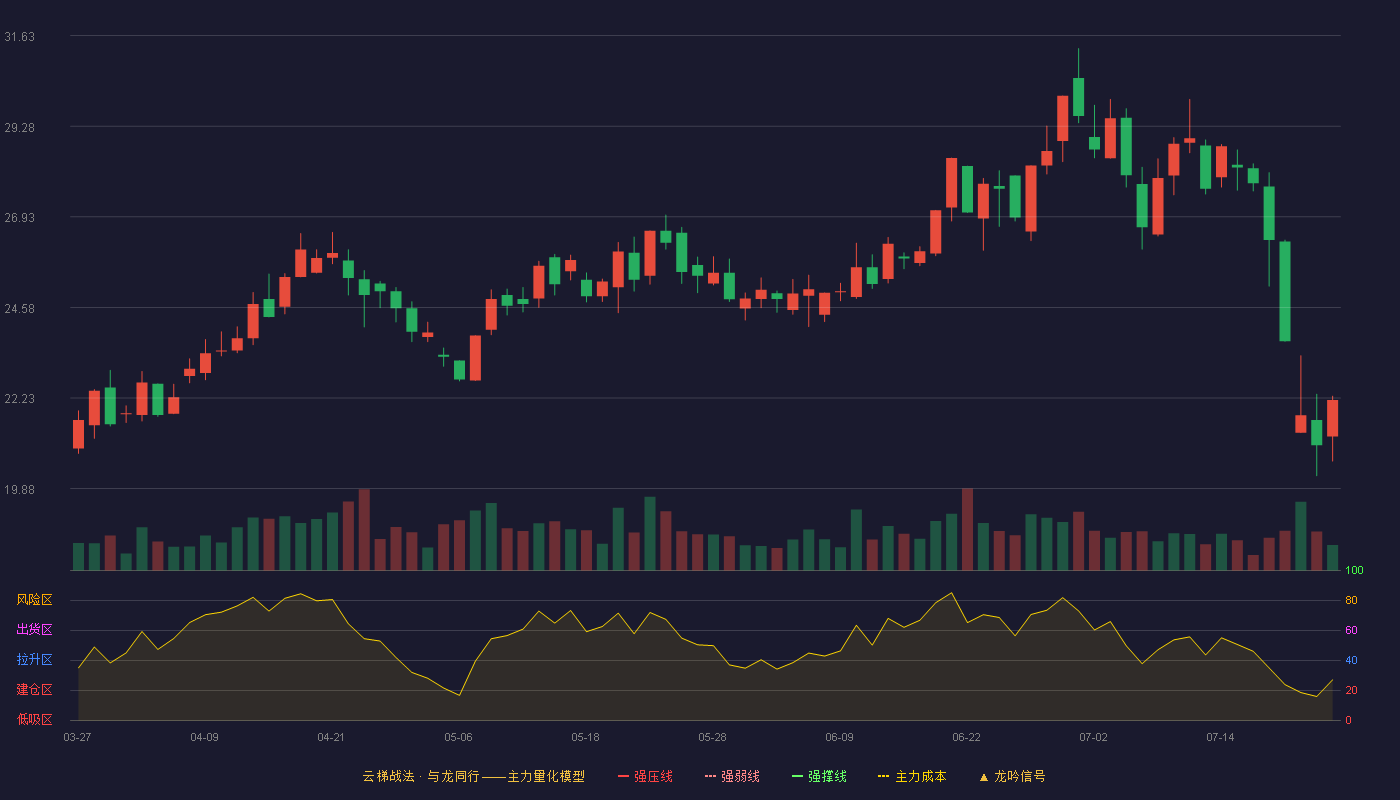Toggle the 强撑线 legend series
This screenshot has height=800, width=1400.
click(x=819, y=776)
